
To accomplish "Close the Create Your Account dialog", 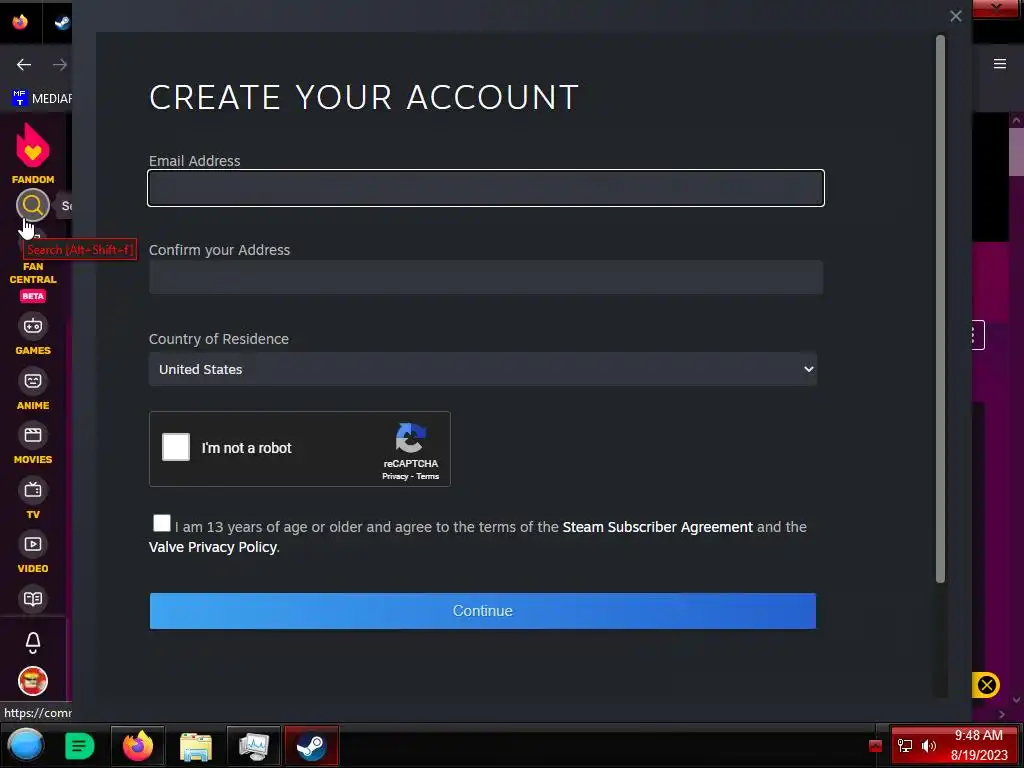I will [x=955, y=16].
